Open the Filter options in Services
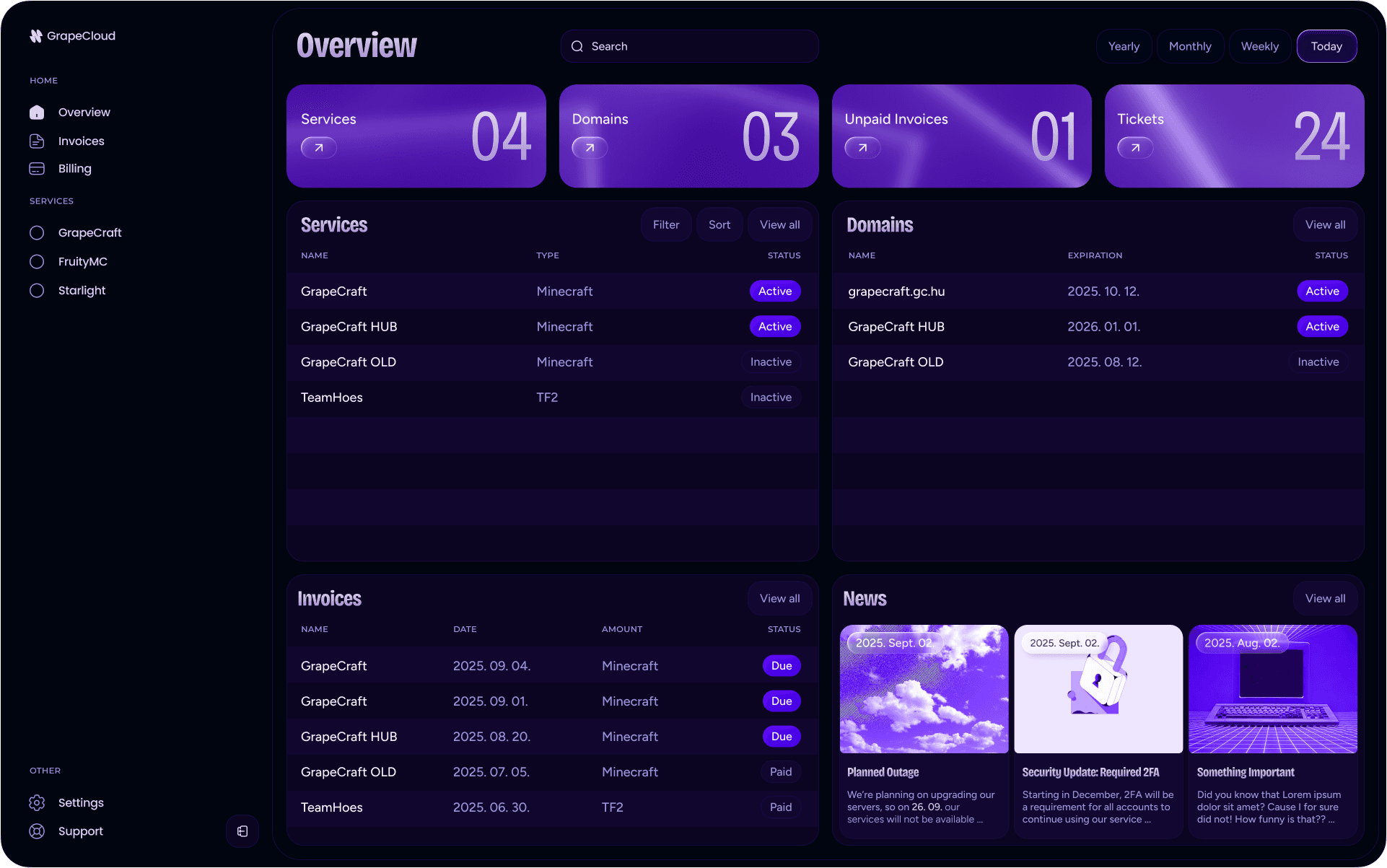Screen dimensions: 1387x868 (x=665, y=225)
